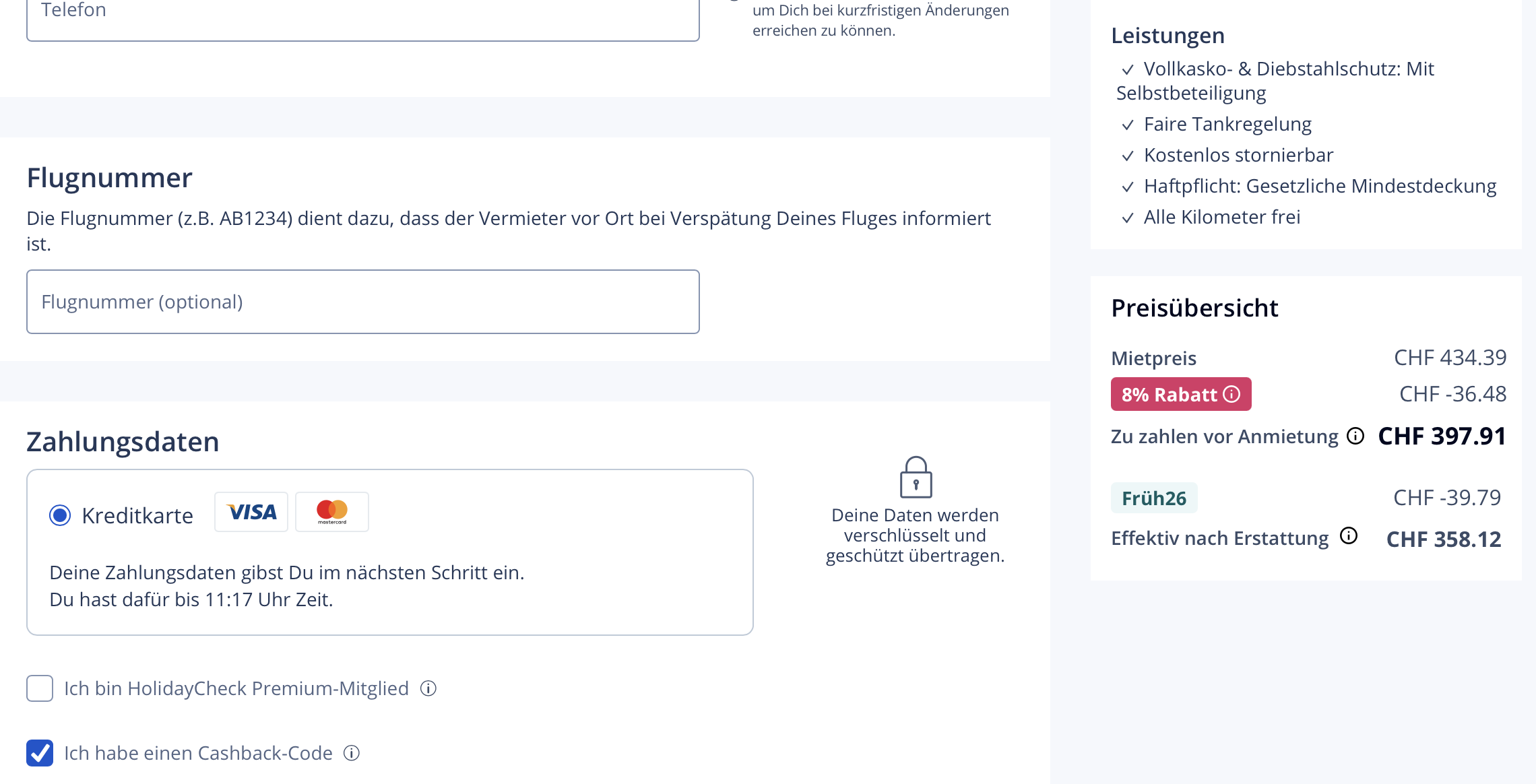
Task: Click the Kostenlos stornierbar checkmark item
Action: tap(1238, 155)
